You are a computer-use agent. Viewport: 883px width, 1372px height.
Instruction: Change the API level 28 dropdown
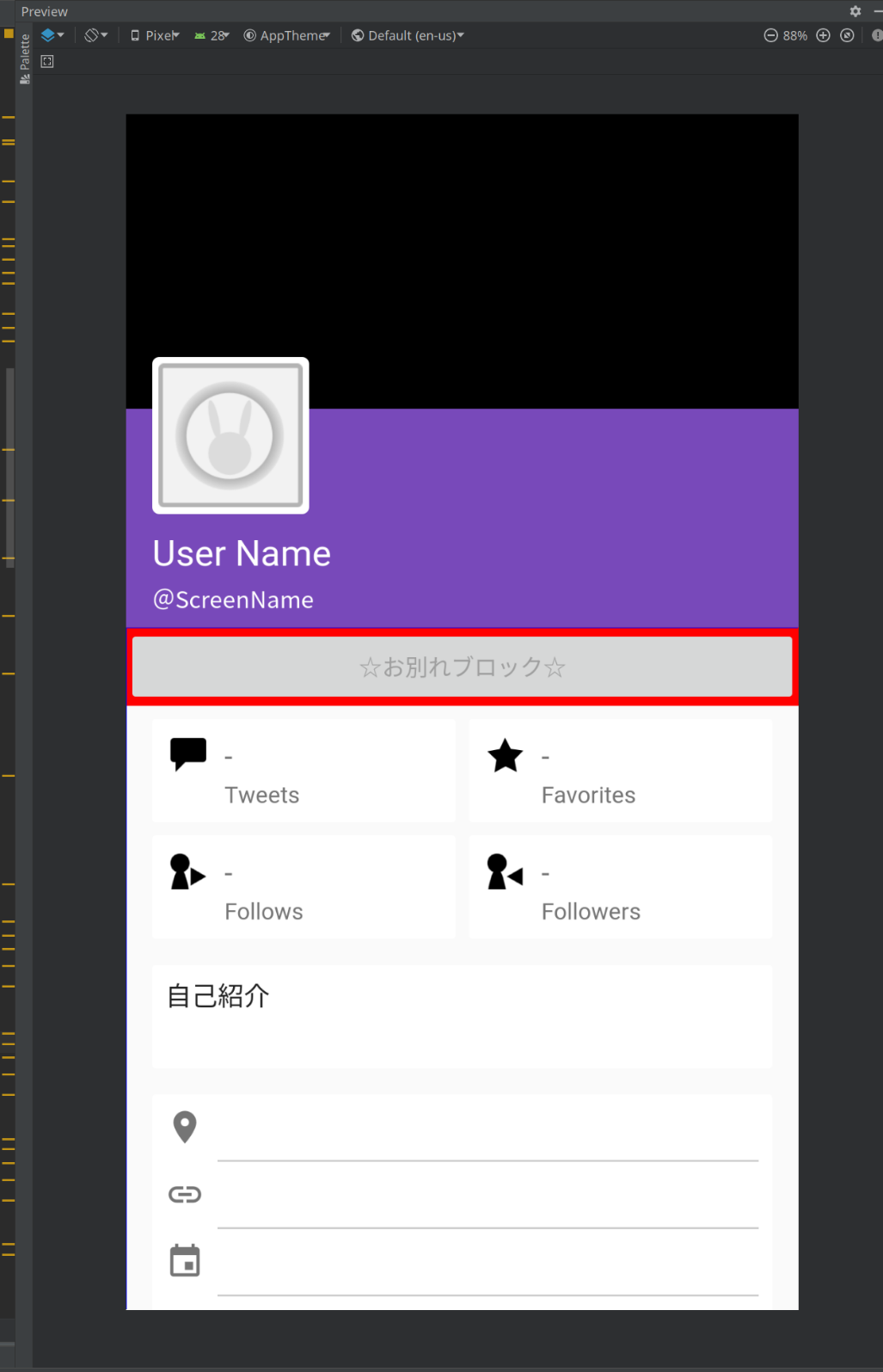212,35
